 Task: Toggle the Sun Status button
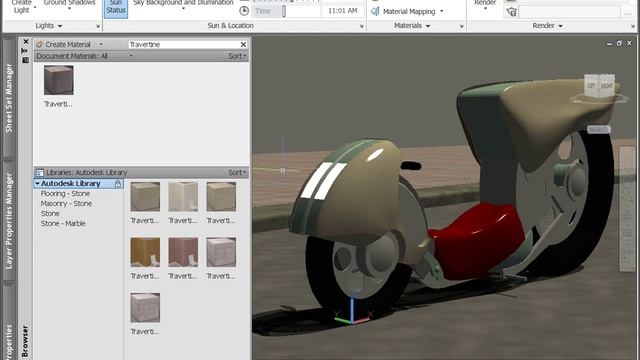116,8
